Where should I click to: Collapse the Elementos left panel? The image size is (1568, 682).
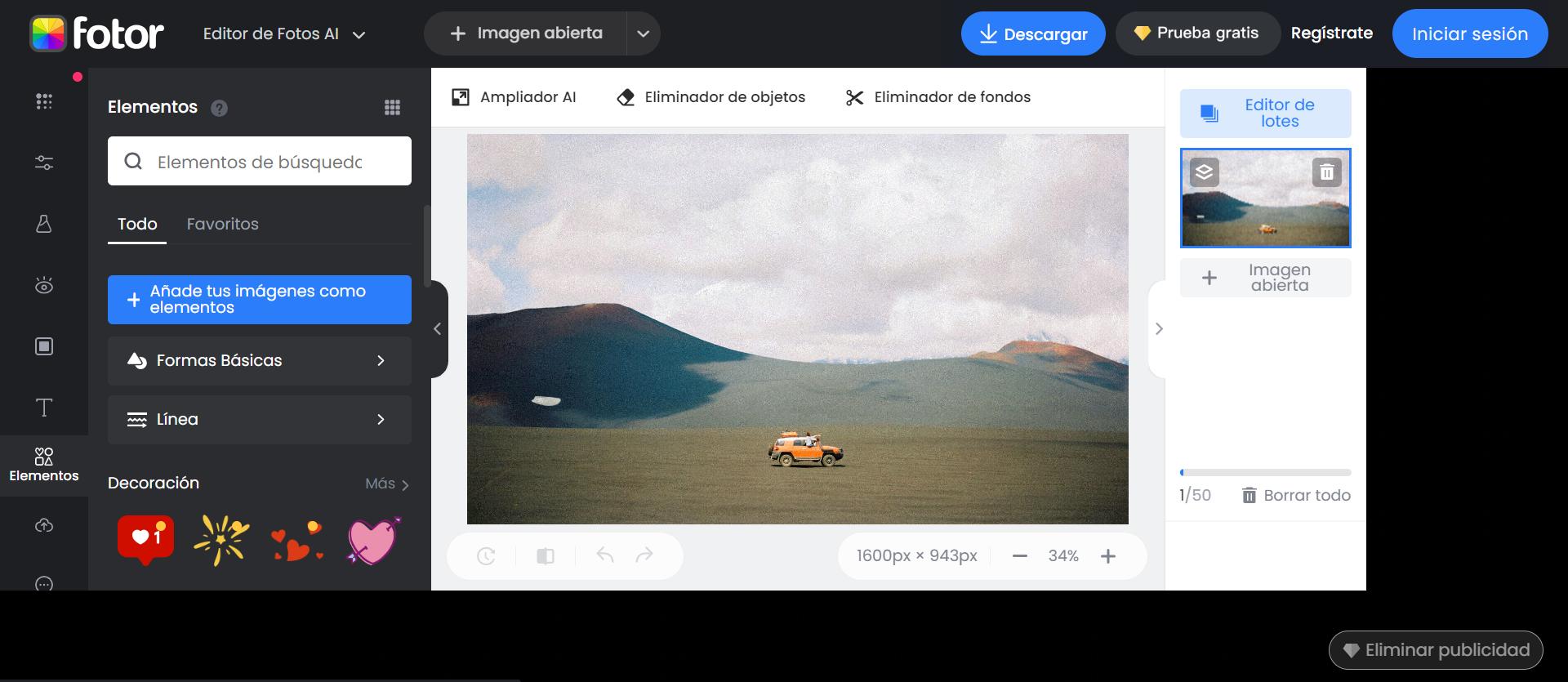pyautogui.click(x=439, y=329)
